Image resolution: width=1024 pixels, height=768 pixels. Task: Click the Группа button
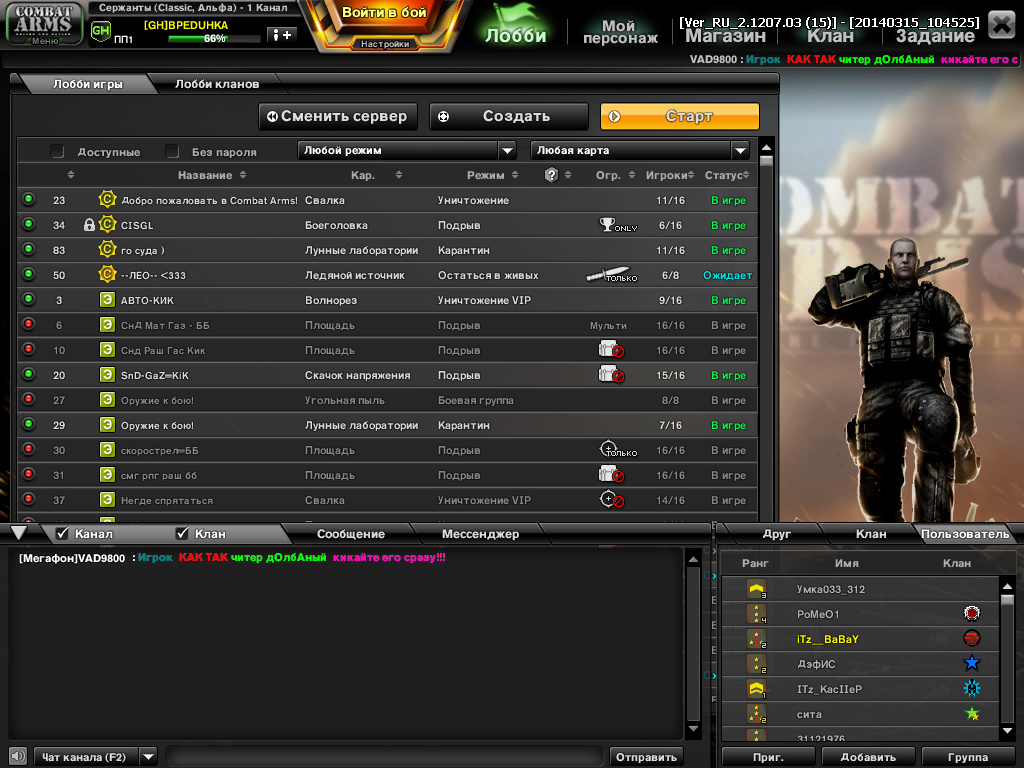pos(968,757)
